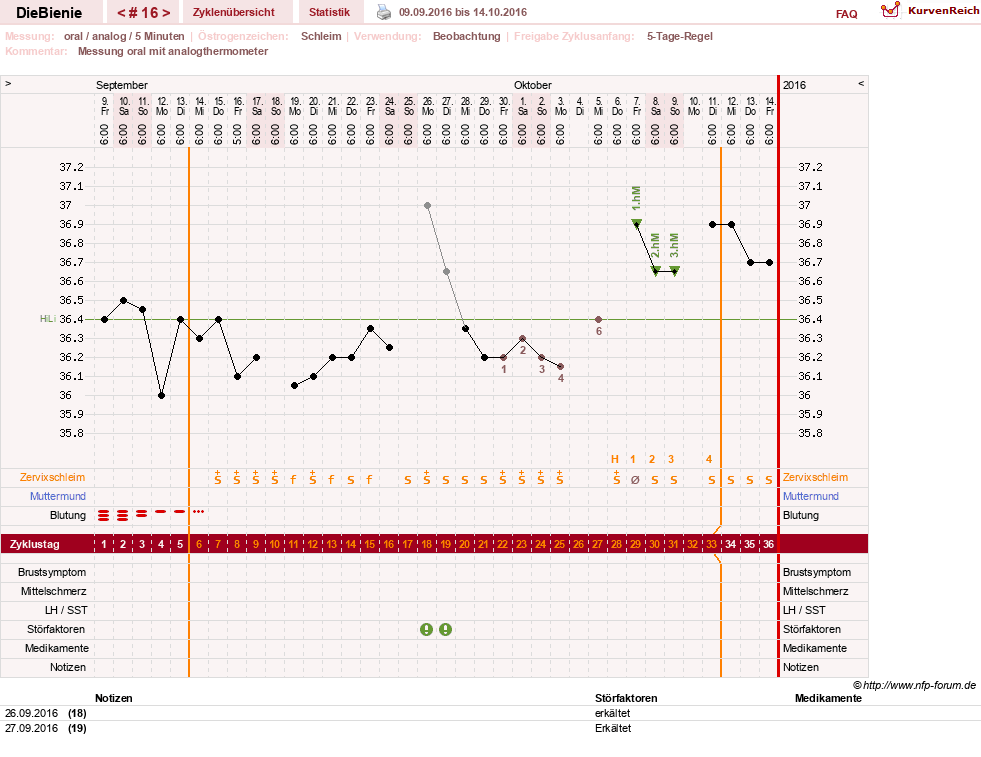981x757 pixels.
Task: Go to next cycle with right arrow
Action: [166, 13]
